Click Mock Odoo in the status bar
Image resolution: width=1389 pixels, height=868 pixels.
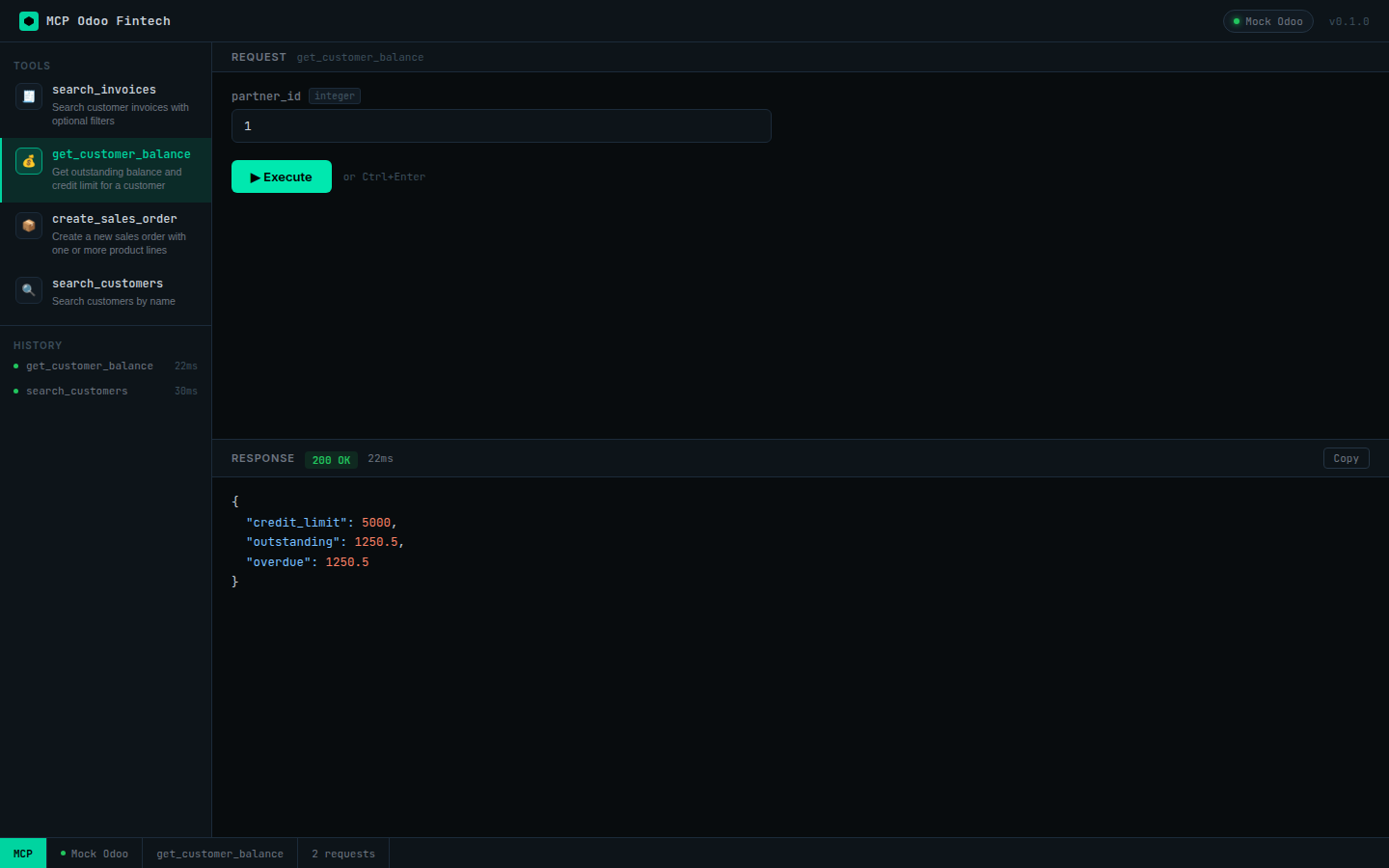point(95,854)
